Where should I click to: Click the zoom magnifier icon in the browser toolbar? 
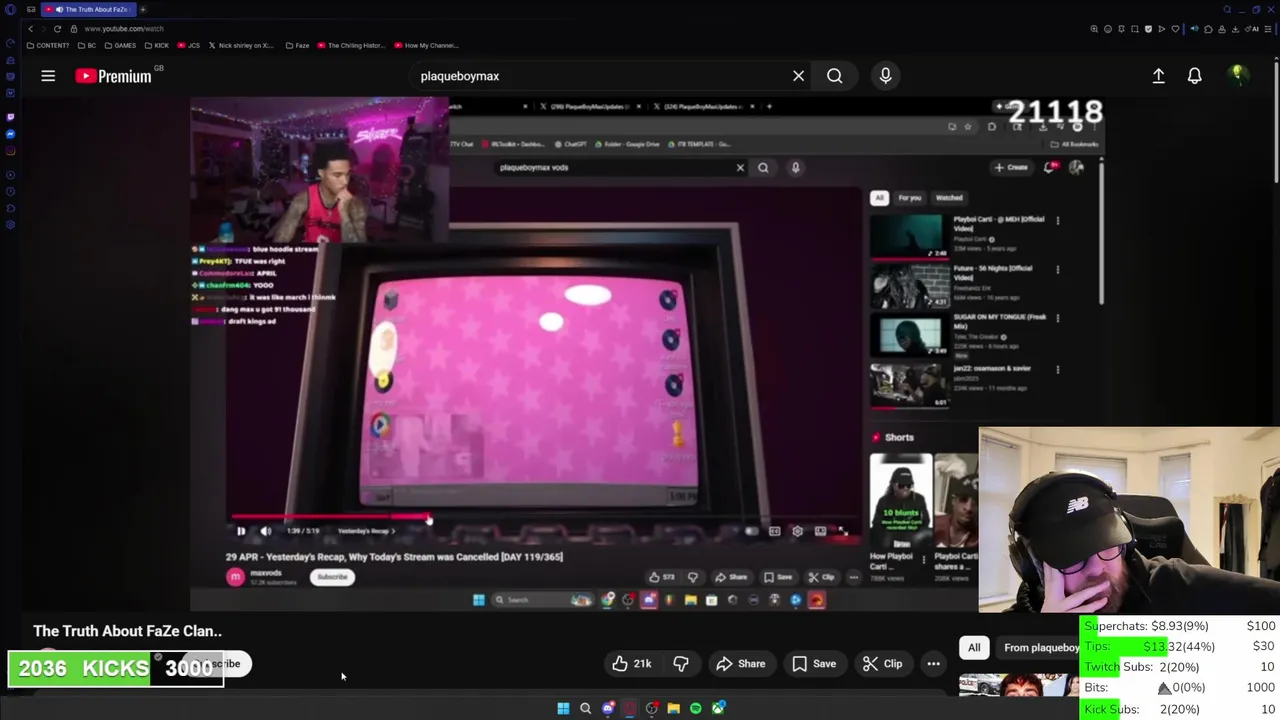tap(1094, 29)
